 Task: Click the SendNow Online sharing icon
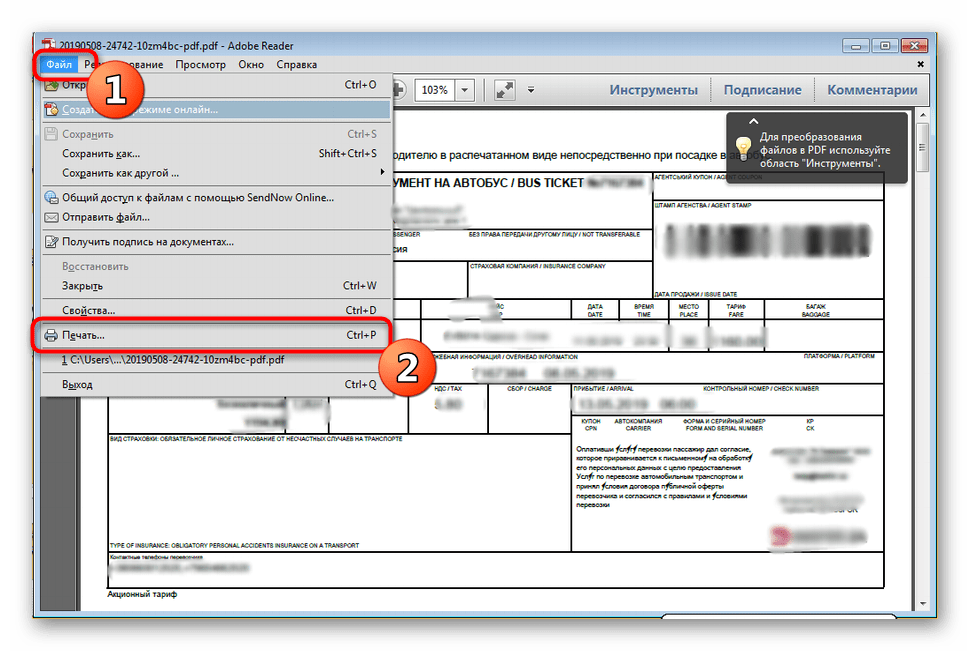pyautogui.click(x=51, y=196)
